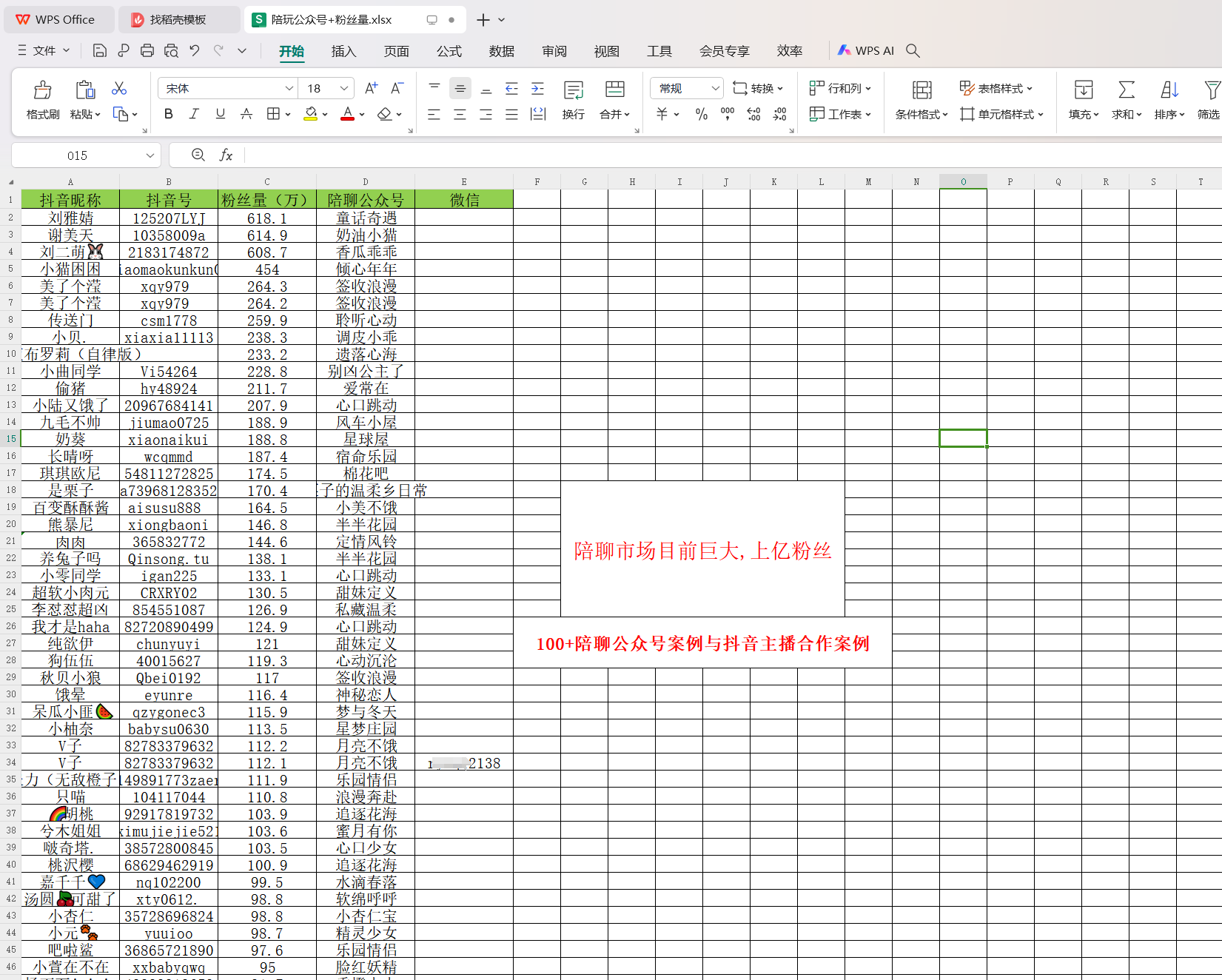
Task: Switch to the 插入 ribbon tab
Action: click(x=343, y=51)
